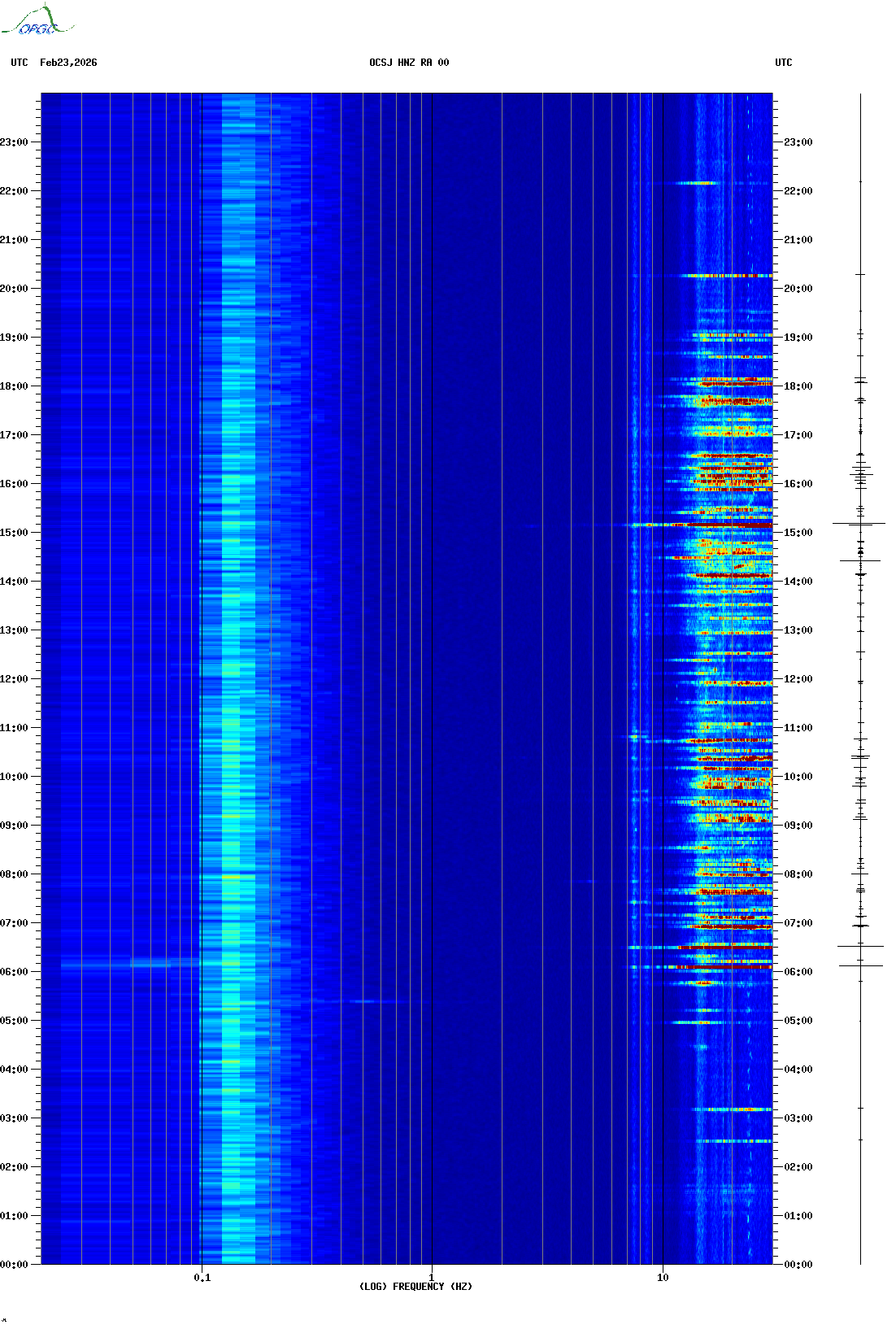Screen dimensions: 896x1329
Task: Click the (LOG) FREQUENCY (HZ) axis title
Action: click(415, 1287)
